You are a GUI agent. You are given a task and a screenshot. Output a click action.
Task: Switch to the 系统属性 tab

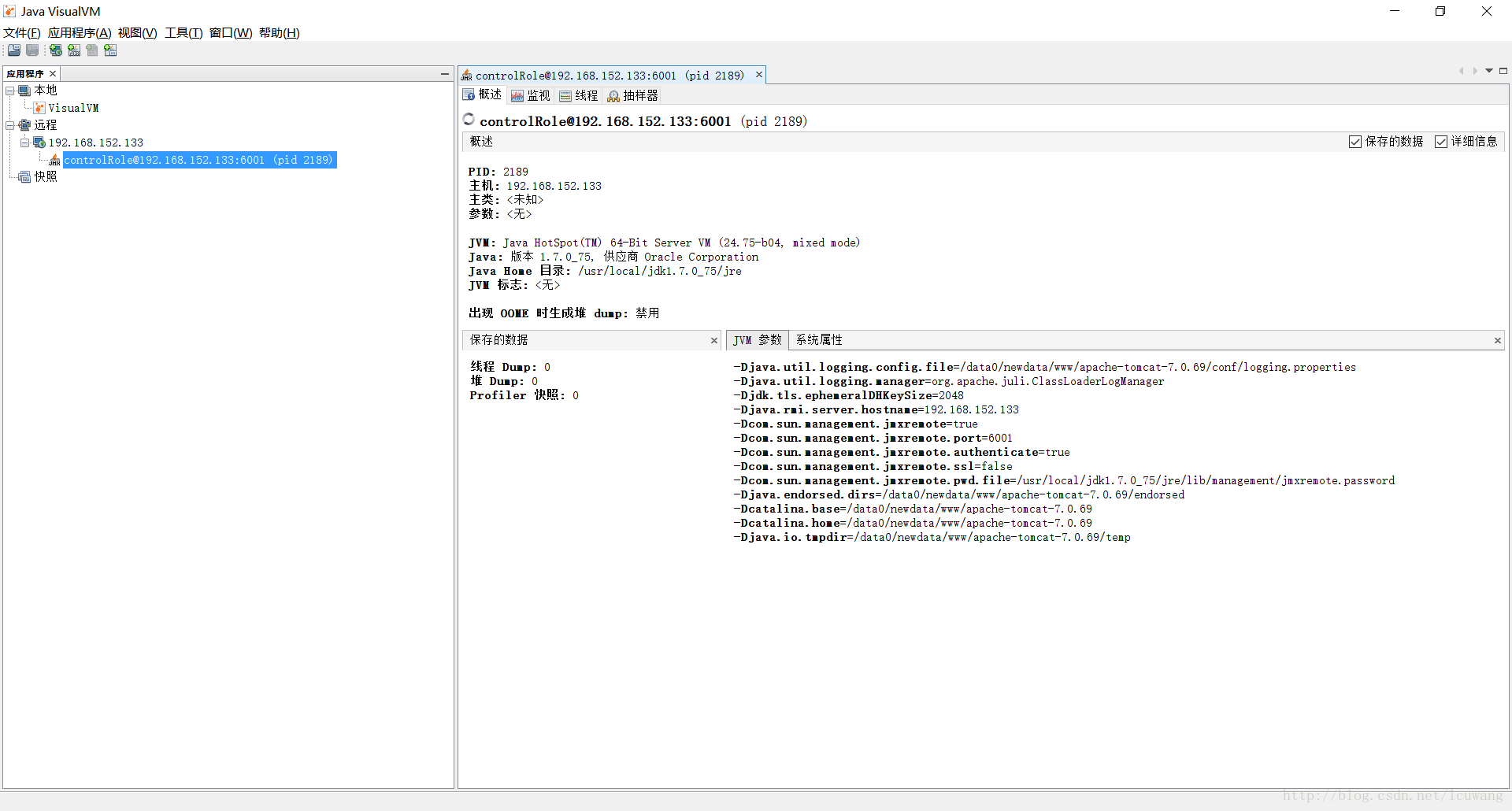[x=819, y=340]
